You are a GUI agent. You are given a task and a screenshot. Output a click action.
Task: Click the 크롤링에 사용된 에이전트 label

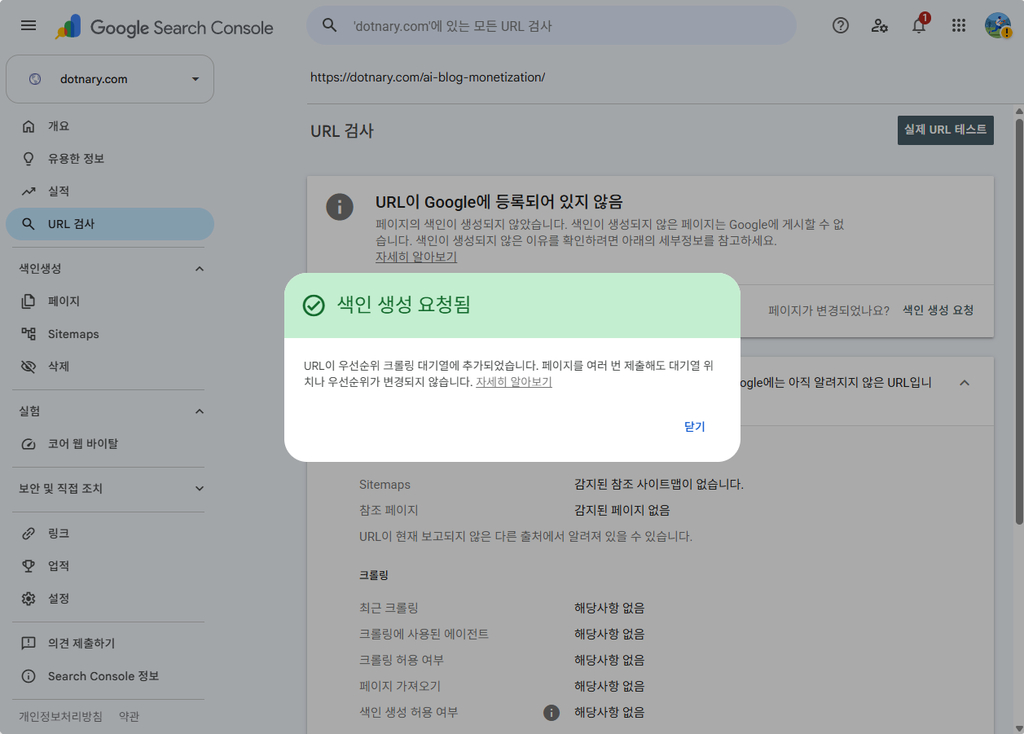click(x=424, y=634)
